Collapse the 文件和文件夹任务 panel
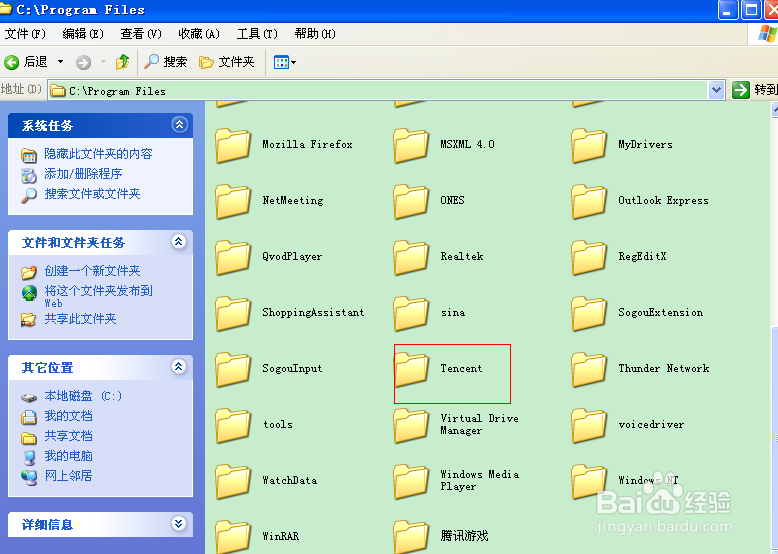 [x=179, y=242]
